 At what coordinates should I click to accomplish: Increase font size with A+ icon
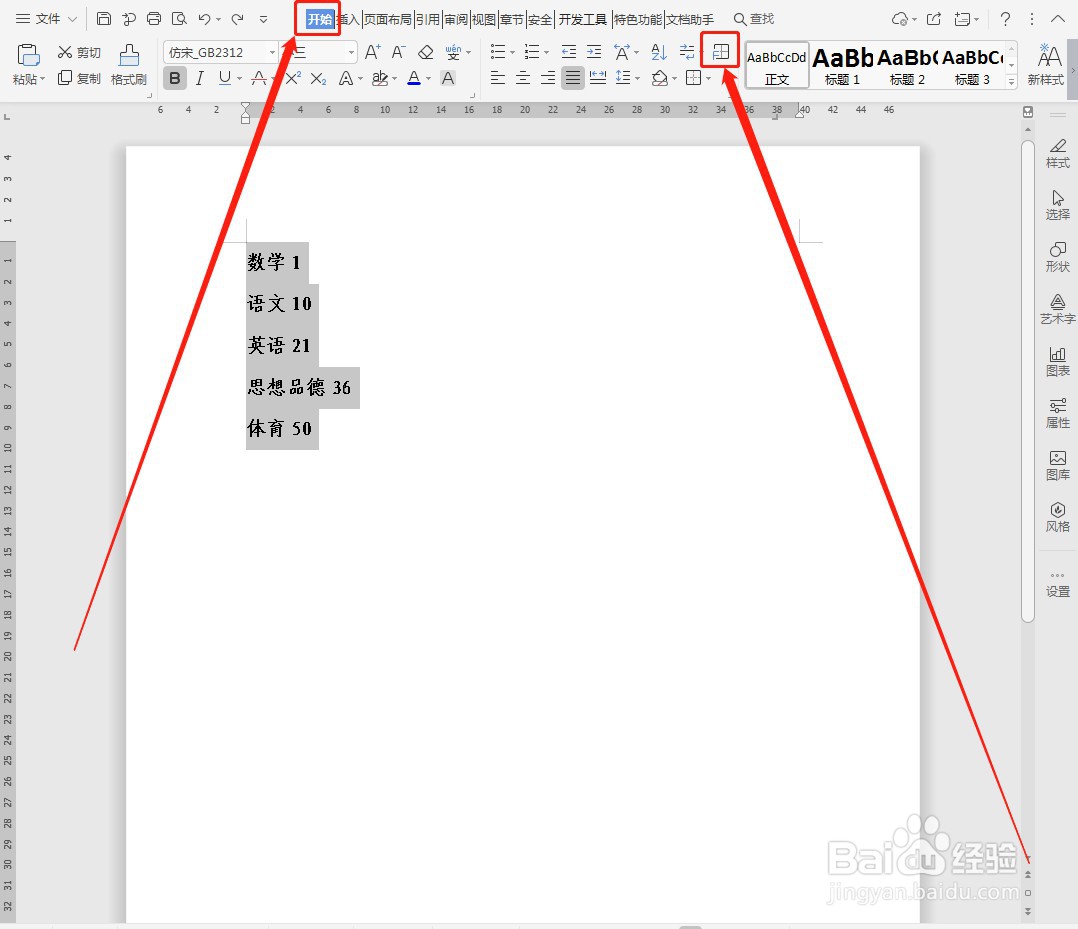click(373, 52)
